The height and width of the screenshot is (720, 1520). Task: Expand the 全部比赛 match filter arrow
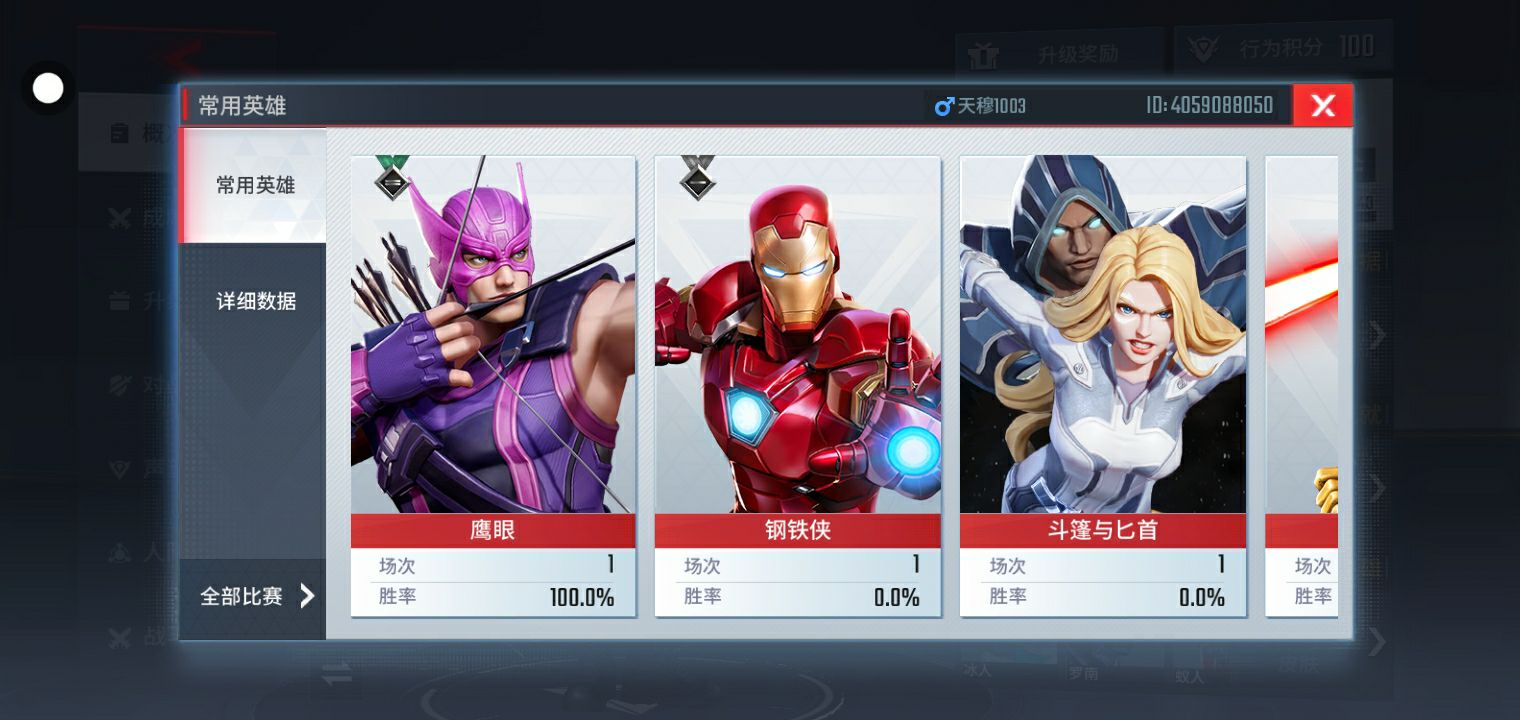point(307,597)
